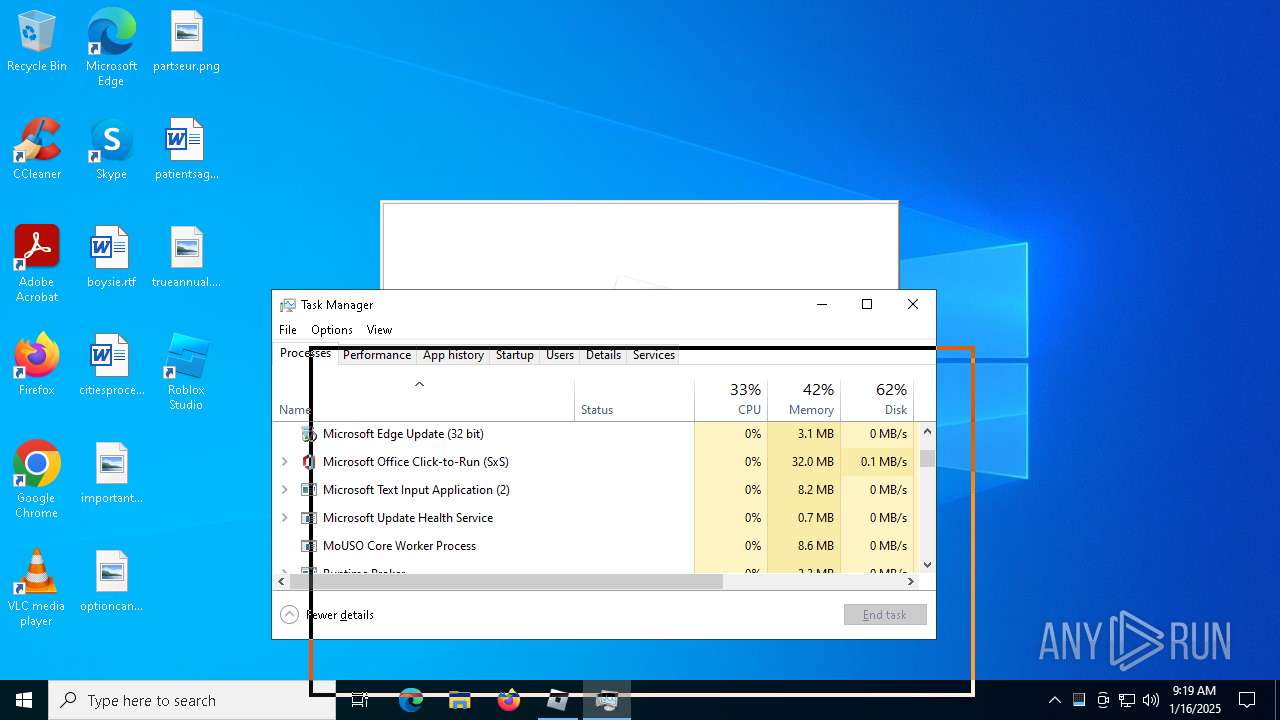This screenshot has width=1280, height=720.
Task: Open the File menu in Task Manager
Action: pos(288,330)
